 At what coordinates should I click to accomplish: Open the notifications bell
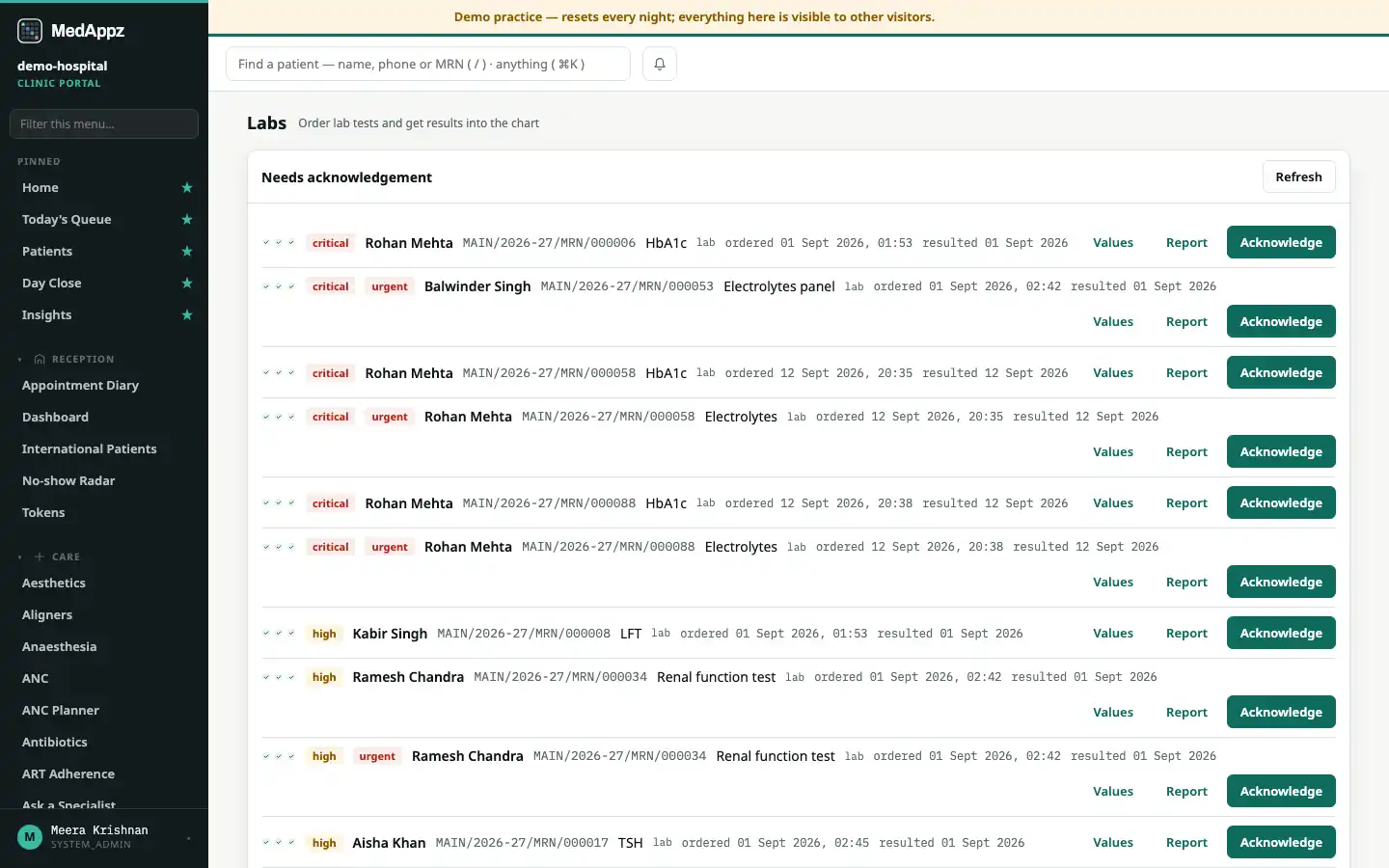[660, 64]
